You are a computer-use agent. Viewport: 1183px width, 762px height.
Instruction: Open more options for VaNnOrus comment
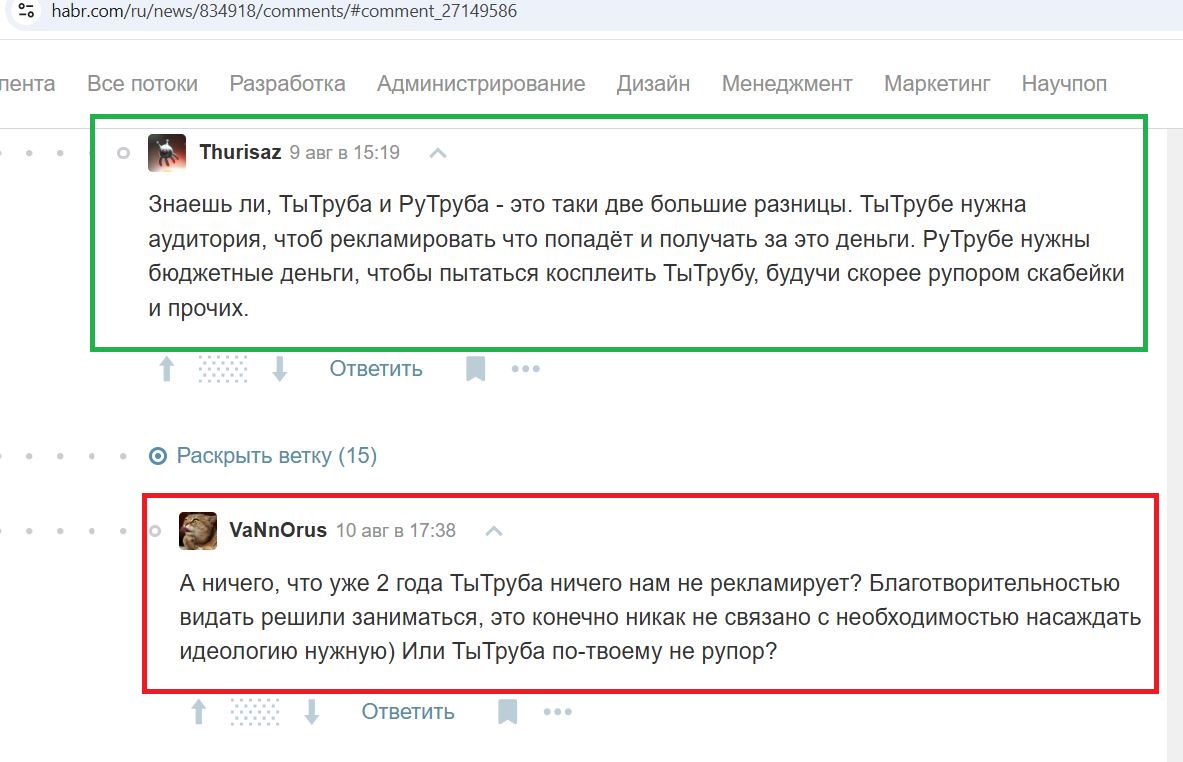[558, 711]
